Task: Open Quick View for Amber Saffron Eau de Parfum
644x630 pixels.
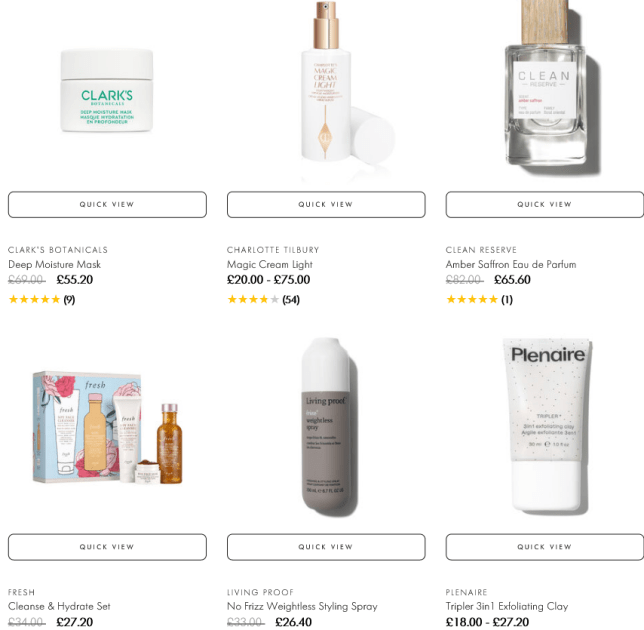Action: [545, 205]
